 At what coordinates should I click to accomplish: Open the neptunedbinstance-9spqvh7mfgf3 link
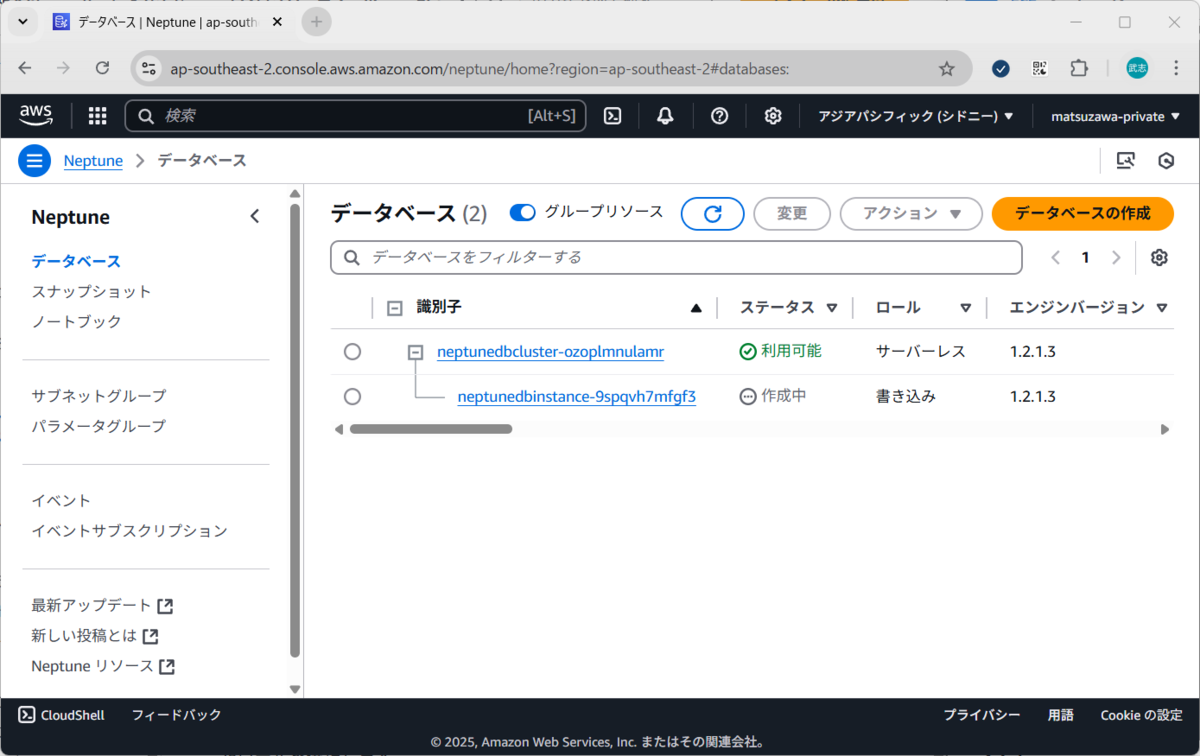coord(576,397)
